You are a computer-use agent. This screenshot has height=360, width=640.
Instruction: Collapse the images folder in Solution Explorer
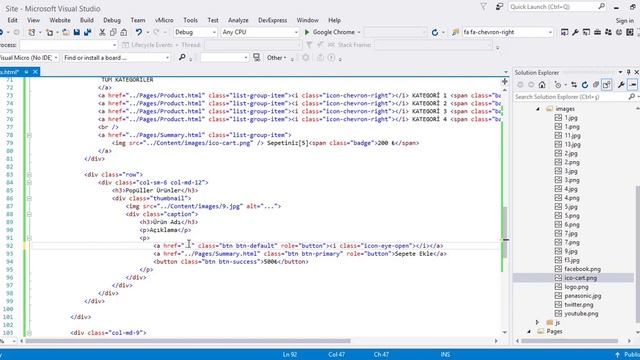pos(538,109)
